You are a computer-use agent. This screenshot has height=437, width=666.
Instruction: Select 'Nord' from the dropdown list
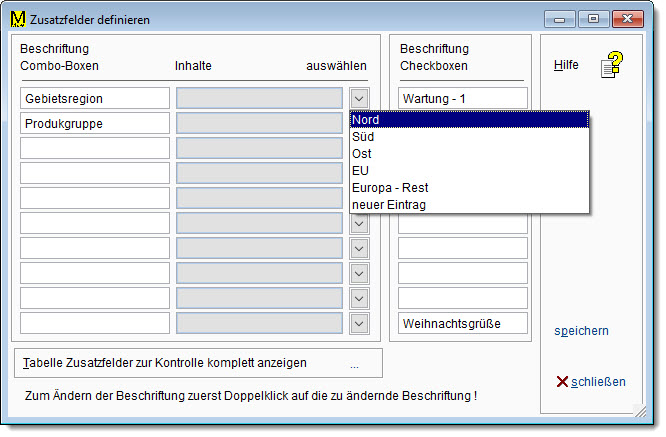468,120
